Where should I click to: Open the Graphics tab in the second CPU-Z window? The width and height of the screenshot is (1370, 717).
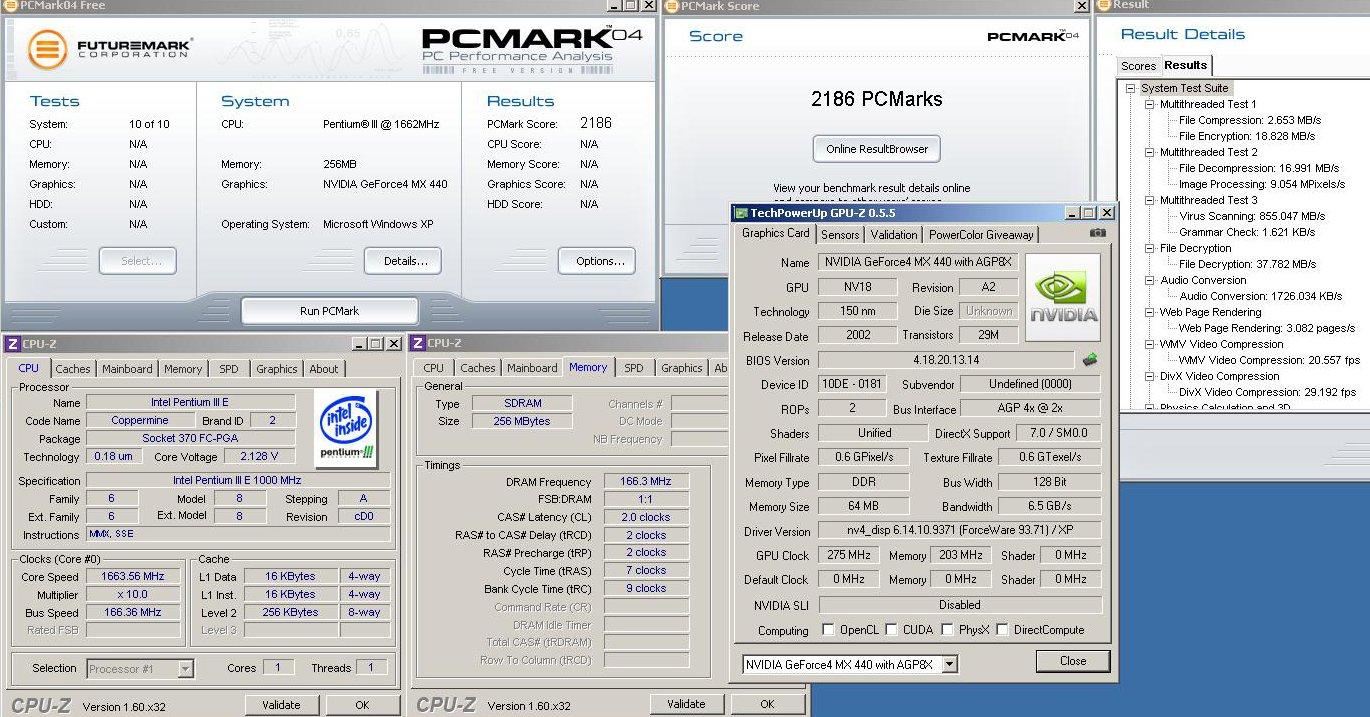pyautogui.click(x=682, y=369)
